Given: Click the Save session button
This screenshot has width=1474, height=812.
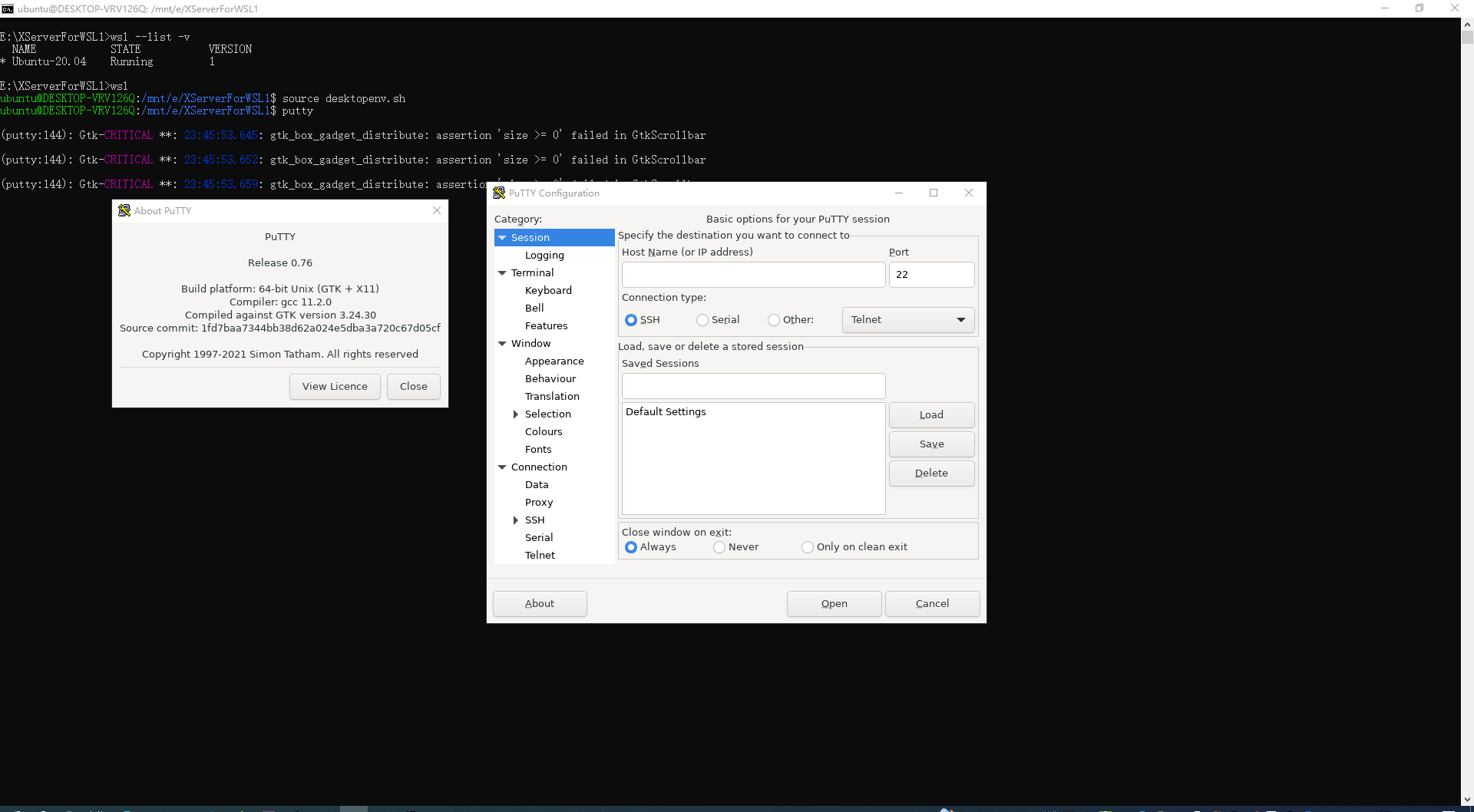Looking at the screenshot, I should click(931, 444).
